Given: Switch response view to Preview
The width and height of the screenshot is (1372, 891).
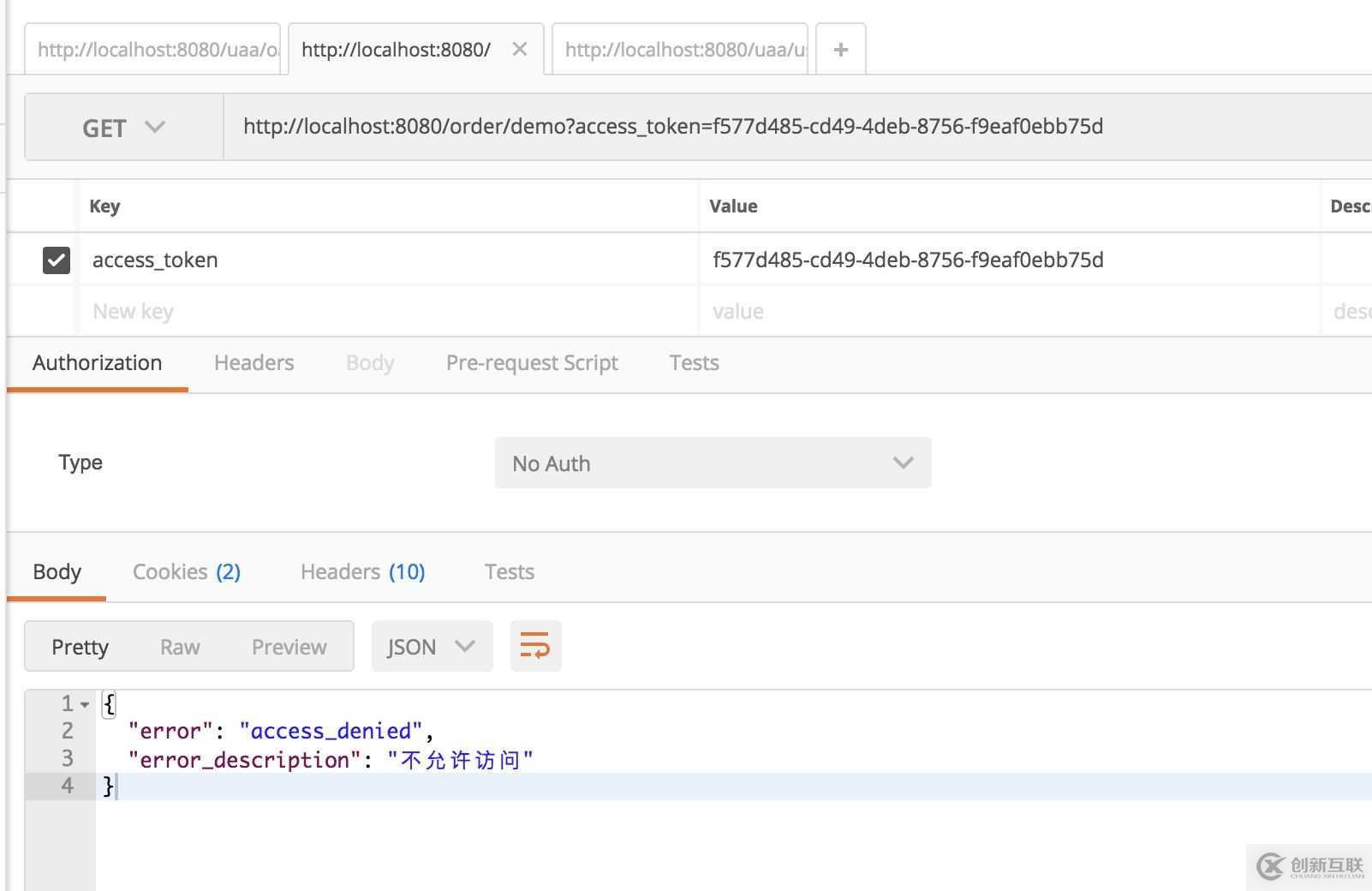Looking at the screenshot, I should 289,647.
